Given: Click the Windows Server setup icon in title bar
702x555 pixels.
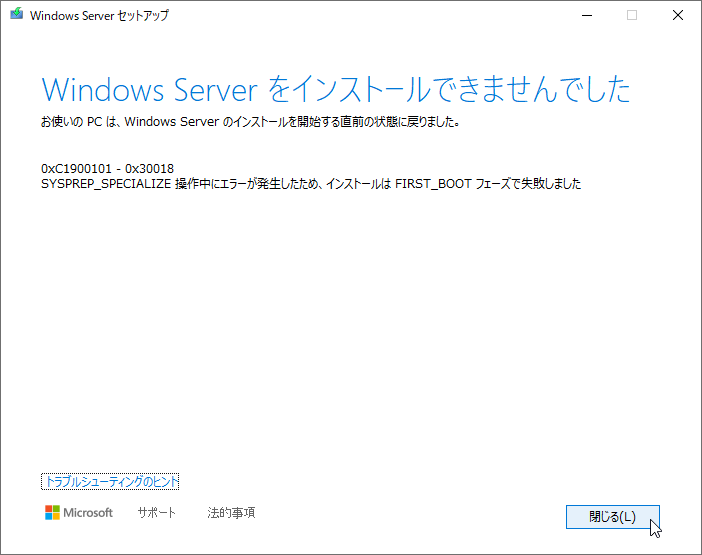Looking at the screenshot, I should 15,16.
